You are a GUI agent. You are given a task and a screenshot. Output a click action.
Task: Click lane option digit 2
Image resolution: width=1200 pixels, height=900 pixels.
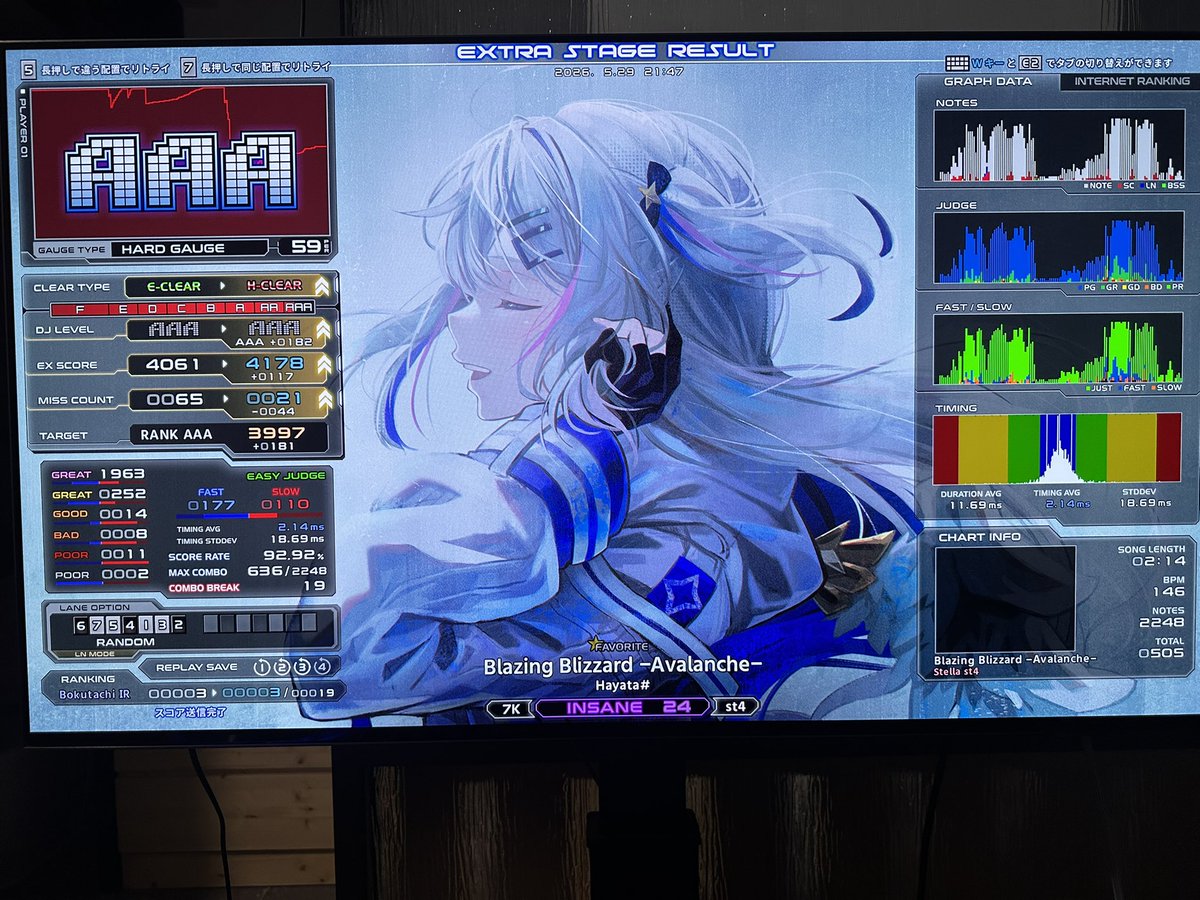click(178, 625)
